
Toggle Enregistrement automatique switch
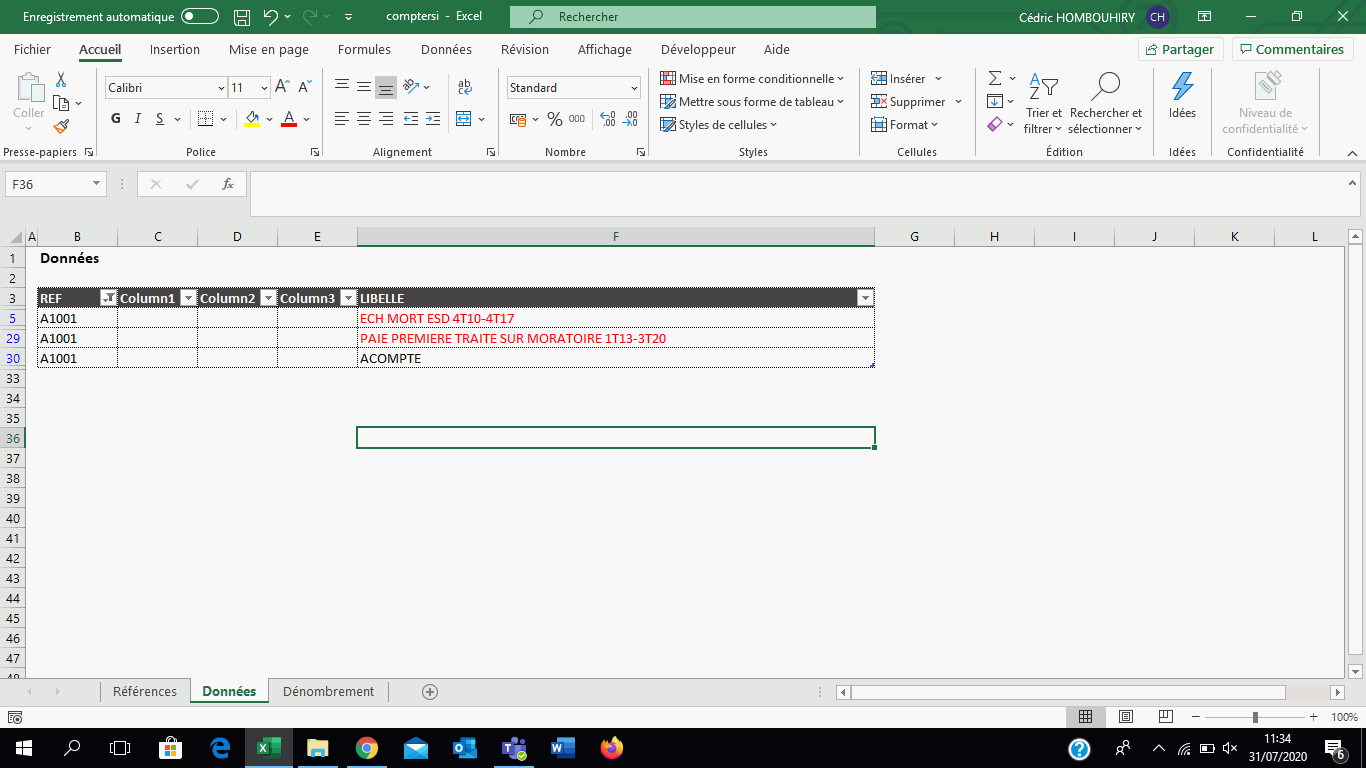(200, 17)
